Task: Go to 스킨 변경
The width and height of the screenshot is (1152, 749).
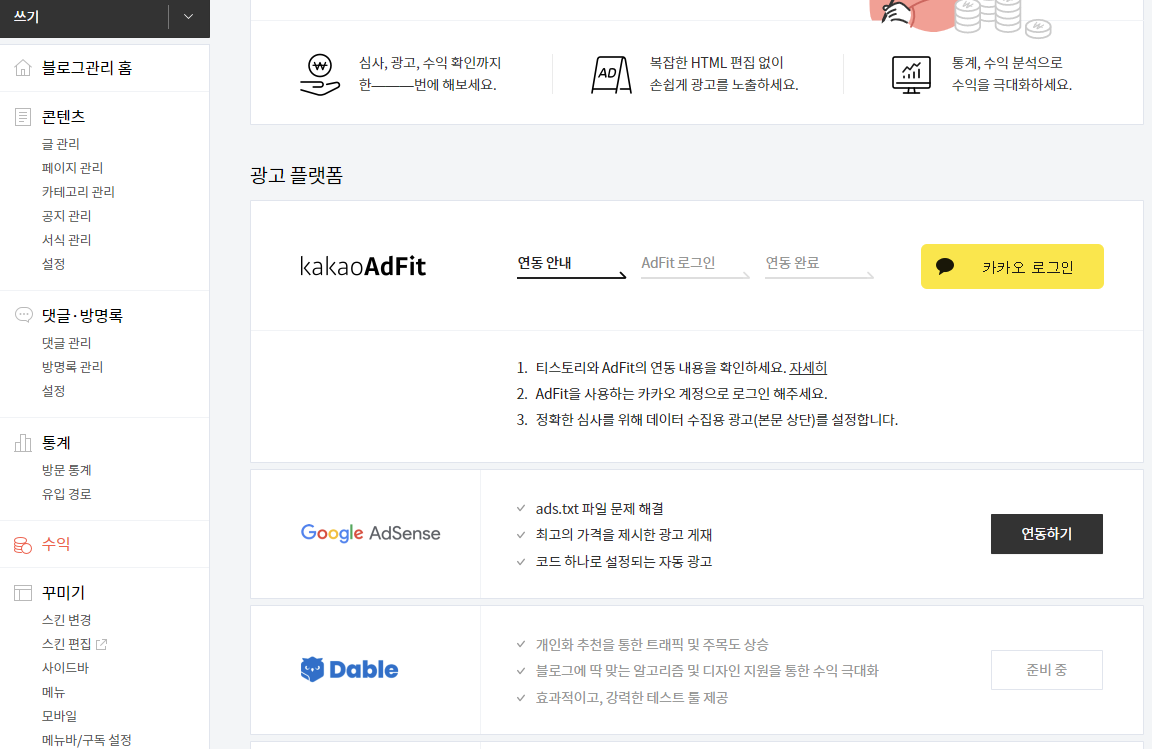Action: [x=66, y=620]
